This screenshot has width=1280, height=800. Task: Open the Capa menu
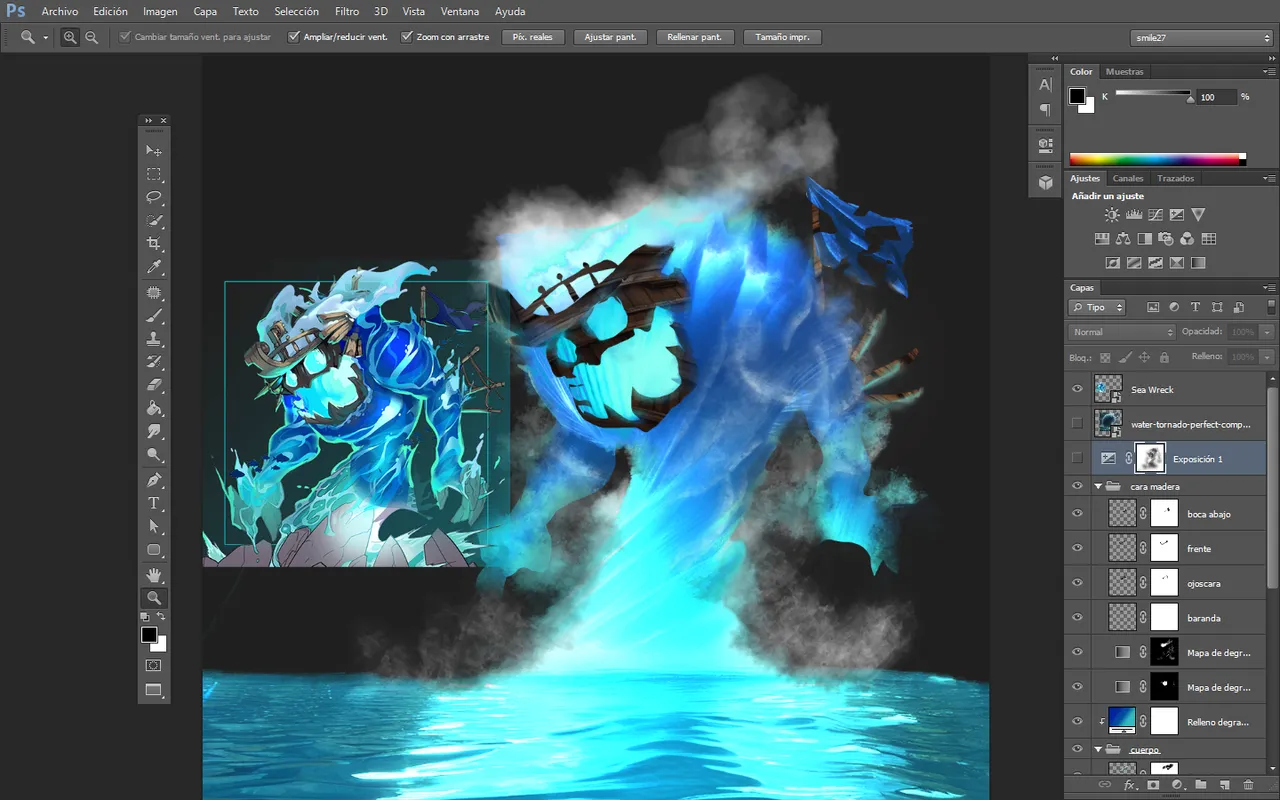[x=205, y=12]
